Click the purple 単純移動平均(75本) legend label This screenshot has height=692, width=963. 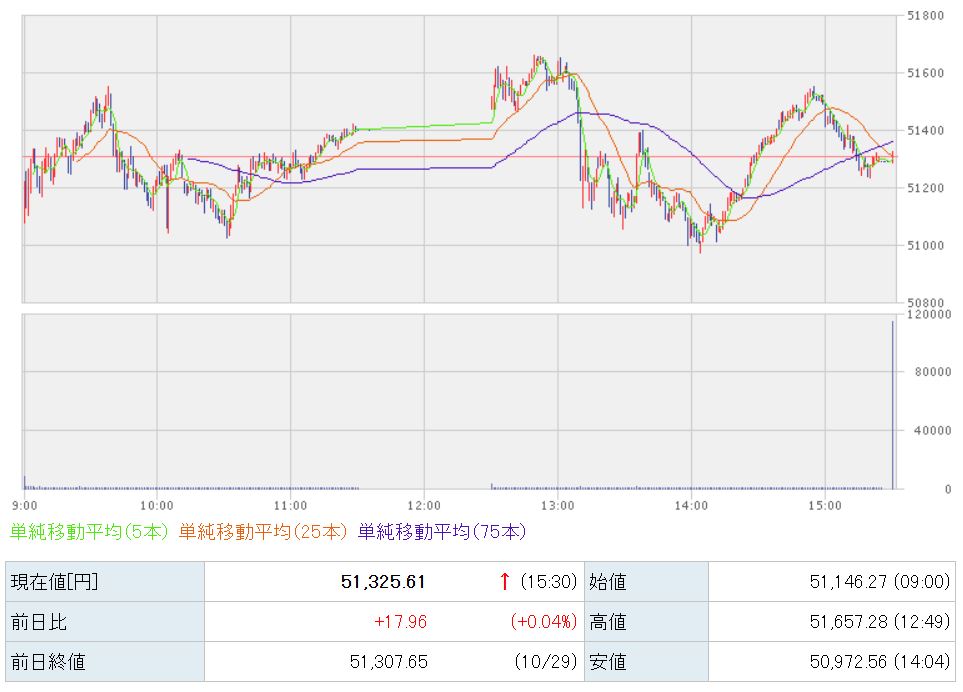point(441,532)
